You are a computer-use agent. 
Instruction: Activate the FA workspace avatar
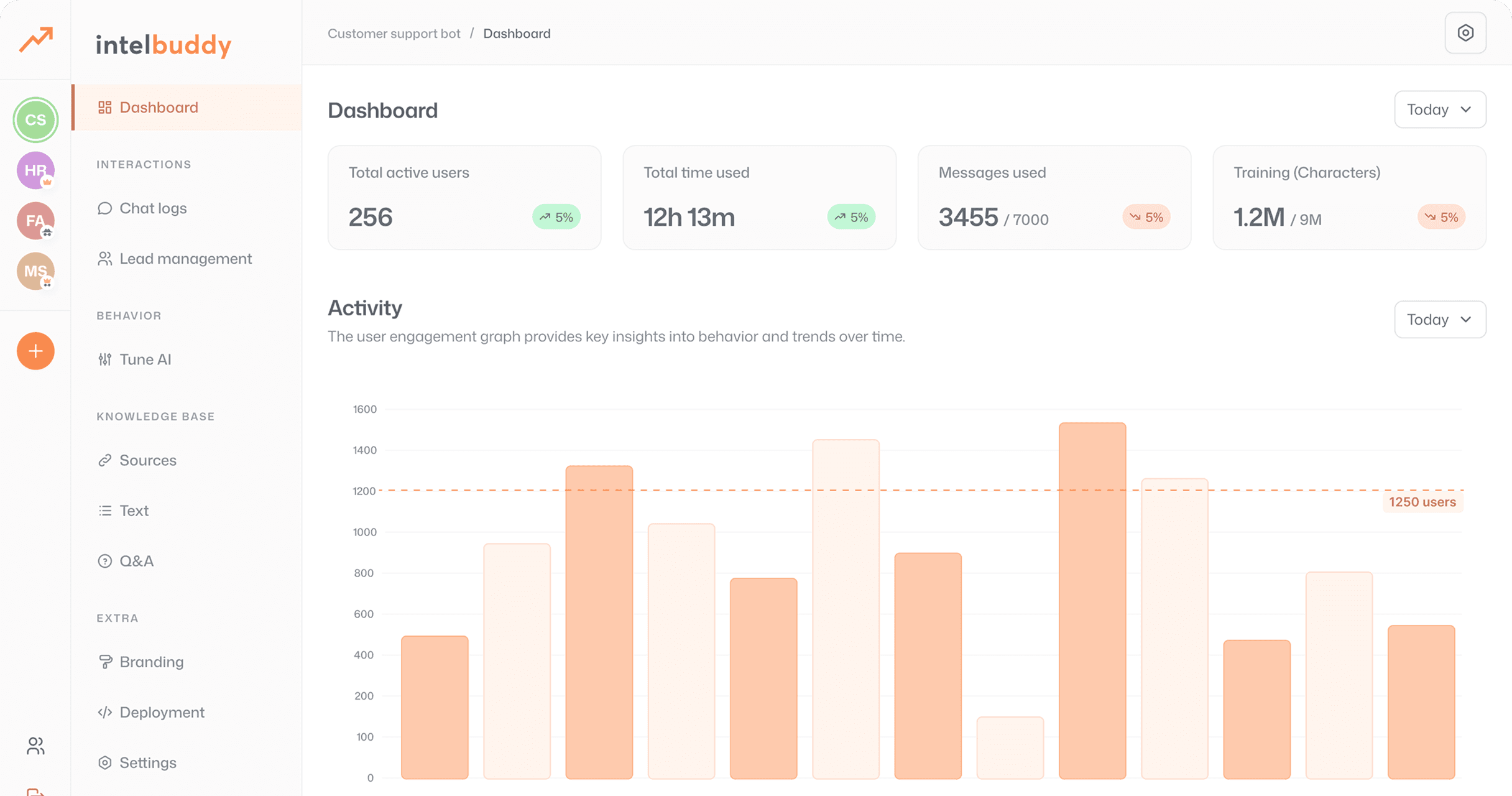35,221
